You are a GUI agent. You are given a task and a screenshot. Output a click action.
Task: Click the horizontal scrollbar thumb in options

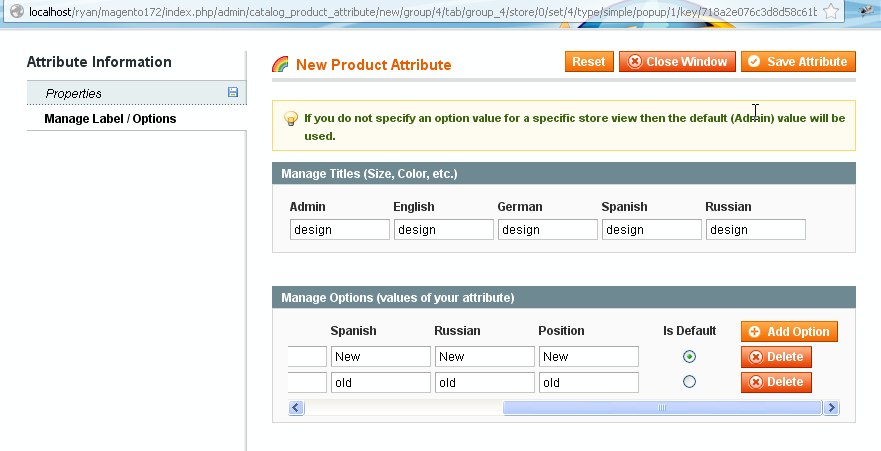click(662, 407)
